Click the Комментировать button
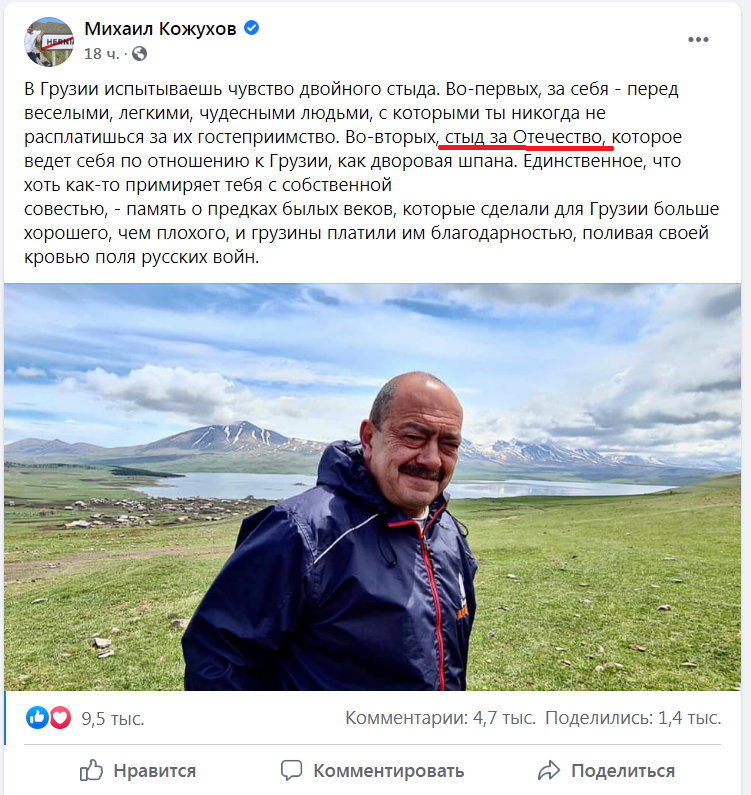The width and height of the screenshot is (751, 795). click(372, 771)
